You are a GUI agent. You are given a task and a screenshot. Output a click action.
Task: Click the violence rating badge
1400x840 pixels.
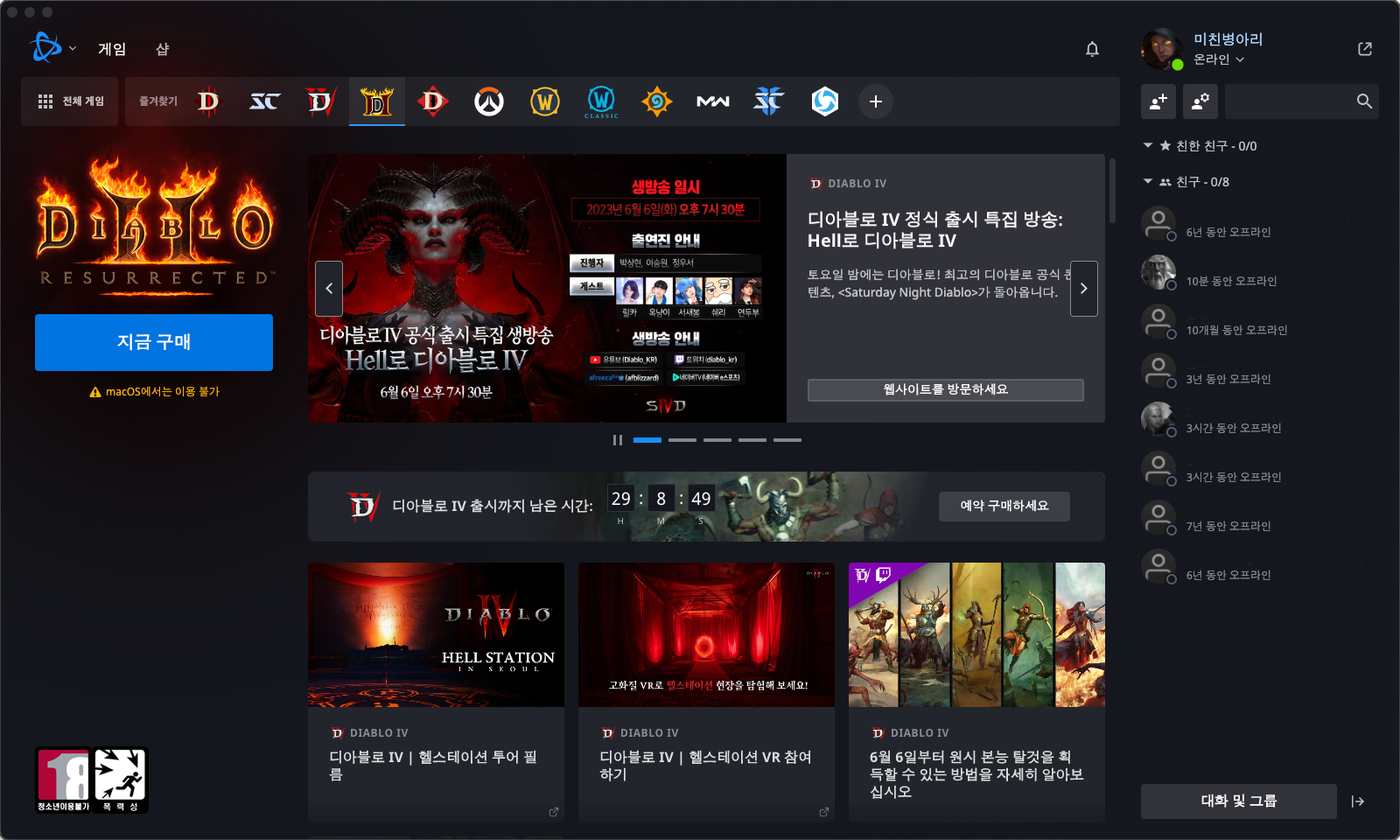(x=120, y=780)
